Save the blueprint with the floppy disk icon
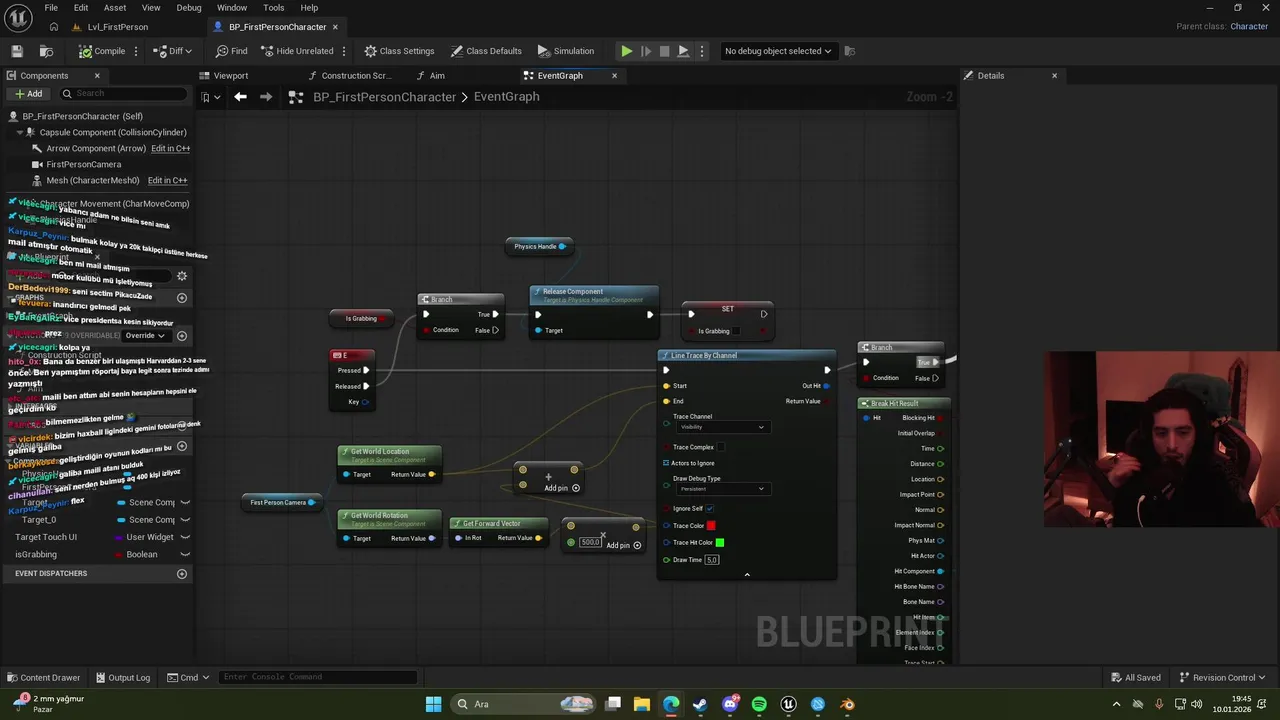The width and height of the screenshot is (1280, 720). coord(17,51)
